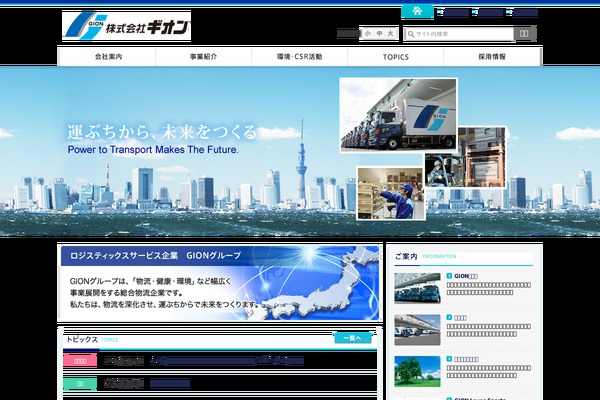600x400 pixels.
Task: Open the 採用情報 menu
Action: pos(492,57)
